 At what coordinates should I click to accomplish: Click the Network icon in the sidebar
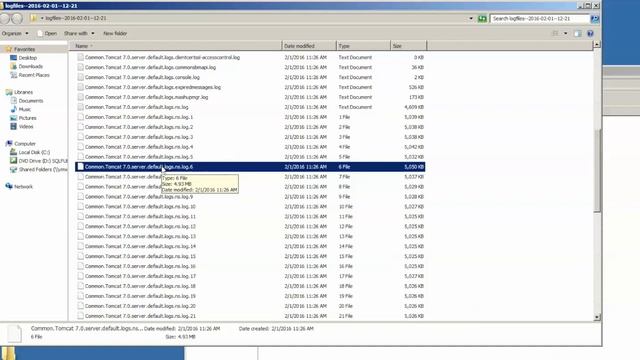coord(9,187)
